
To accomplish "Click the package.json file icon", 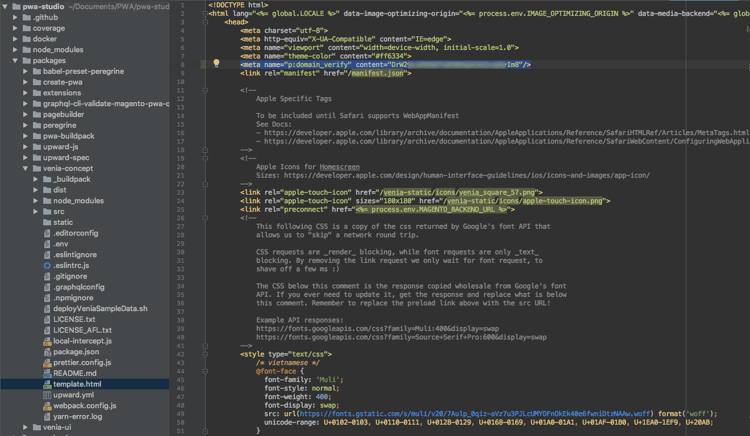I will (x=46, y=351).
